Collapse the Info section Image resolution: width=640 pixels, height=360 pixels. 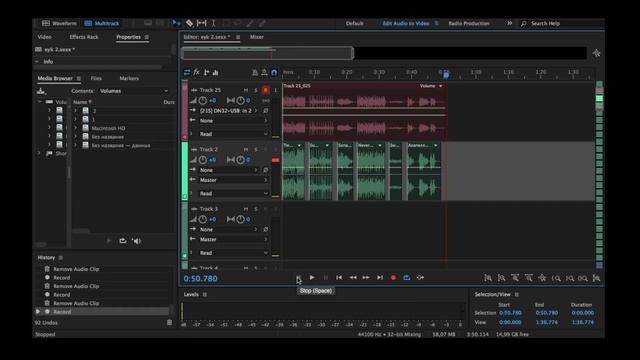click(37, 62)
